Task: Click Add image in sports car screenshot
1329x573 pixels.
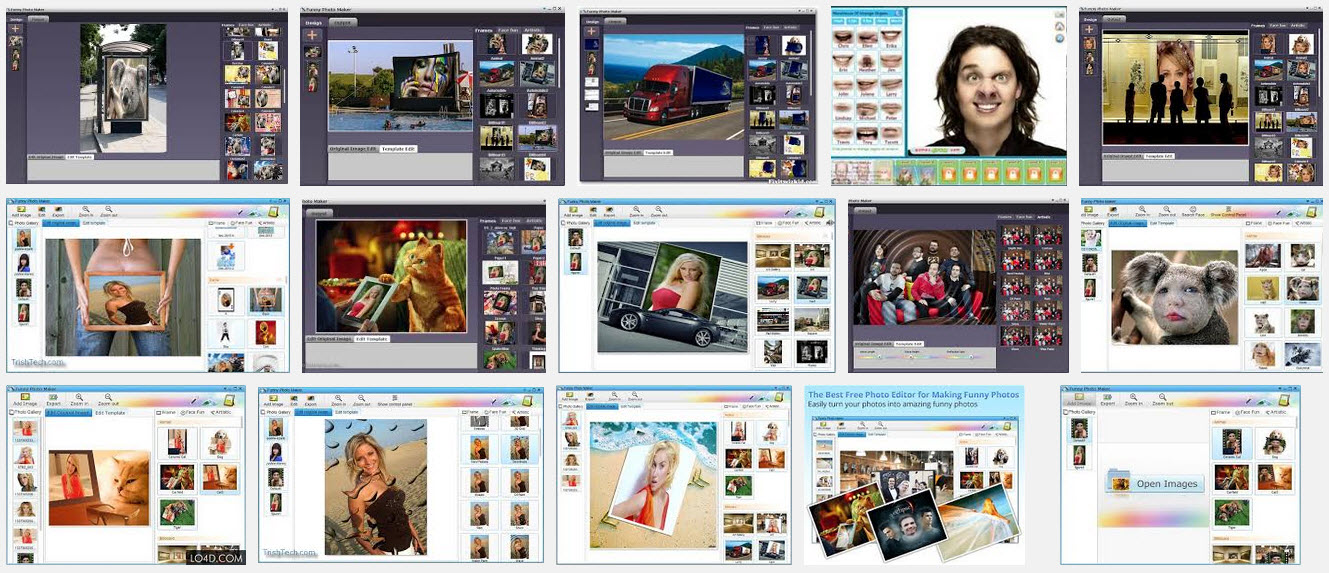Action: click(x=575, y=212)
